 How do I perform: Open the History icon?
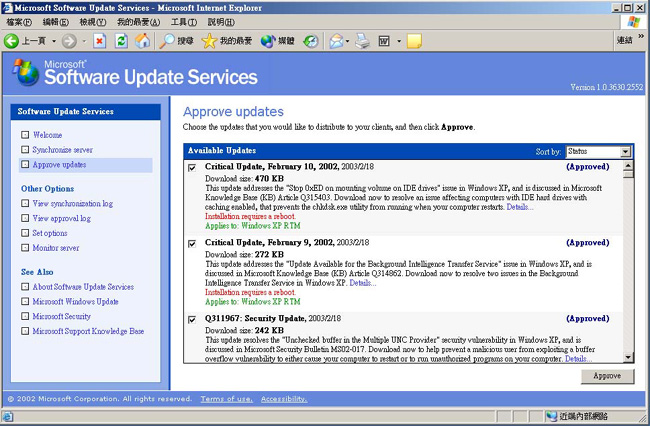pos(310,41)
